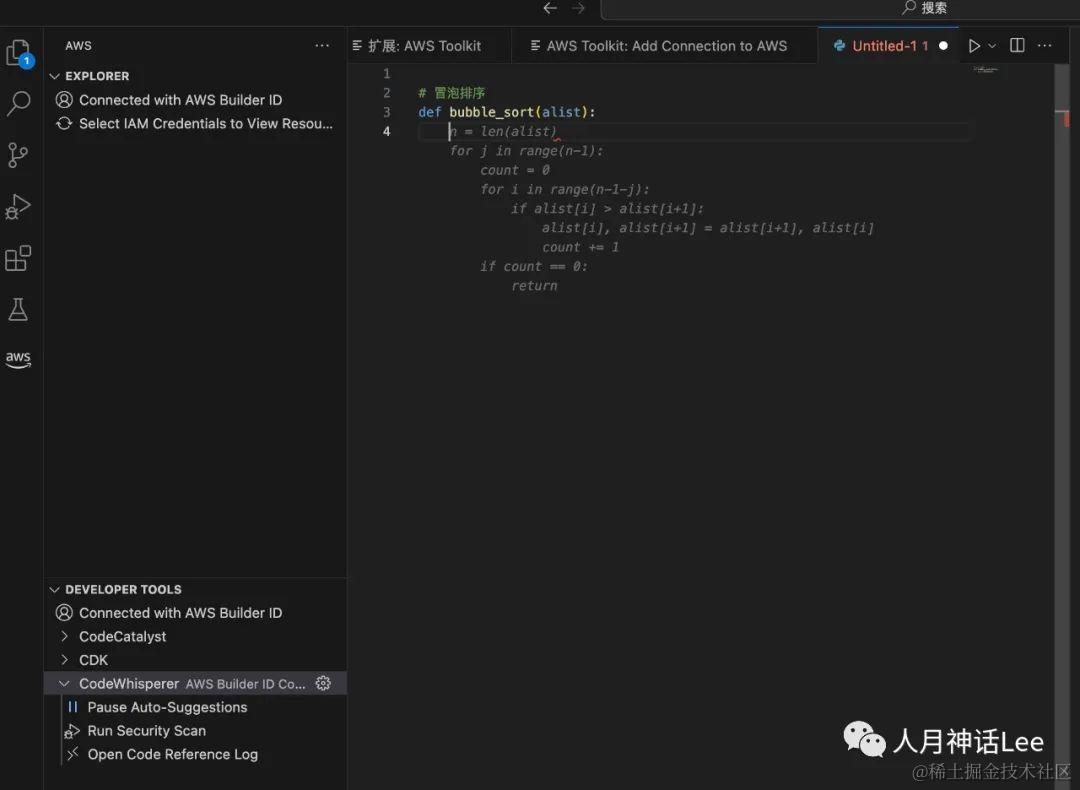Click line number 1 in gutter
Viewport: 1080px width, 790px height.
386,73
